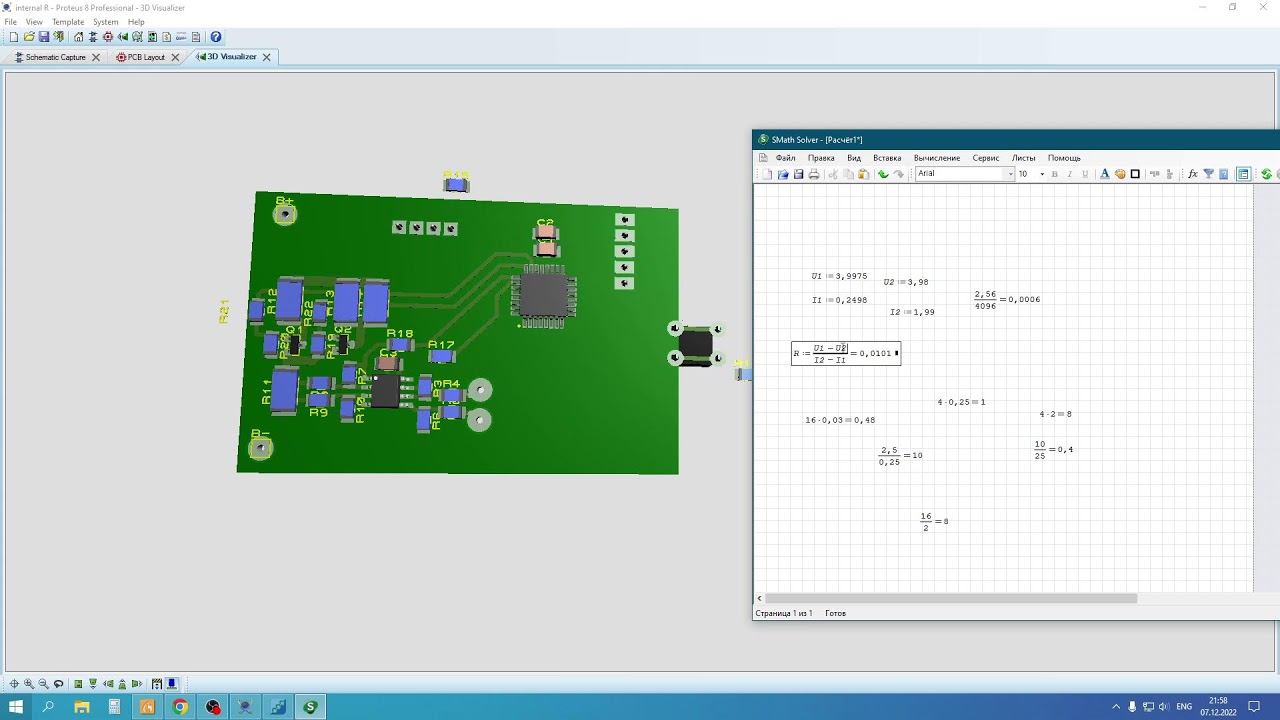Print the SMath worksheet icon

pos(814,174)
